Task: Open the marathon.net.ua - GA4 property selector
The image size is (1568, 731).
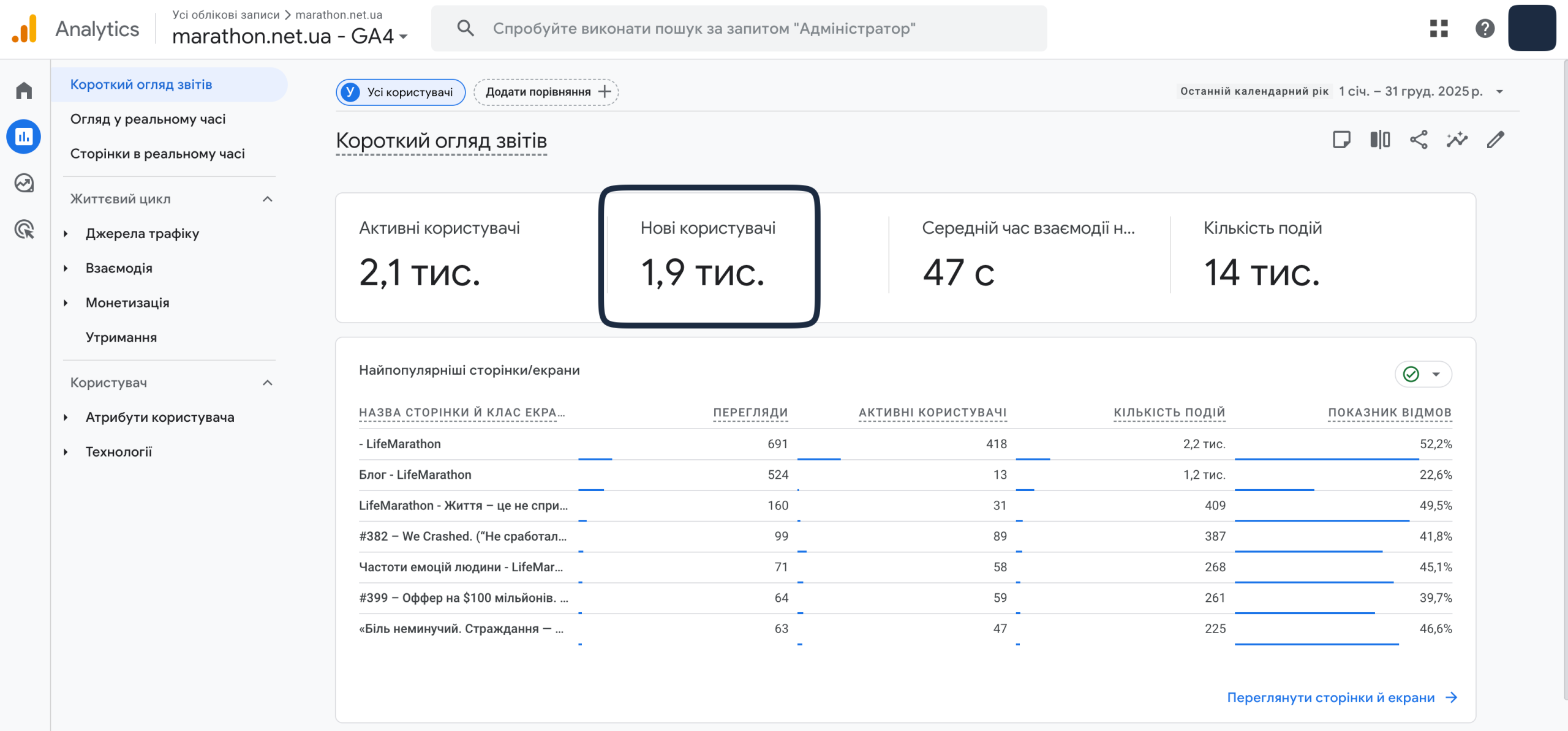Action: 290,37
